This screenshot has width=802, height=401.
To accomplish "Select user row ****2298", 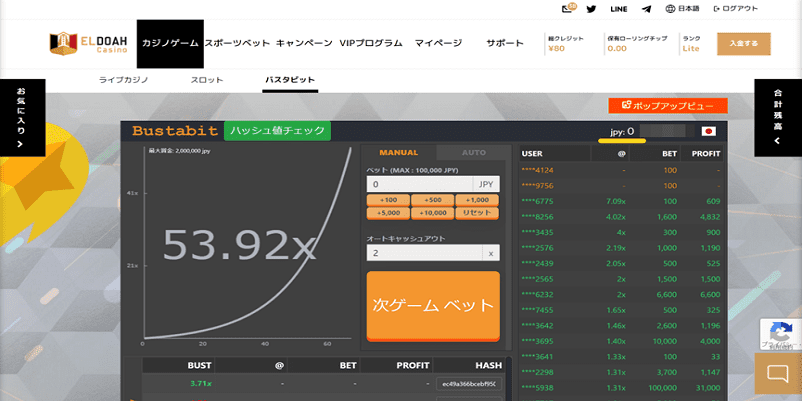I will [x=621, y=372].
